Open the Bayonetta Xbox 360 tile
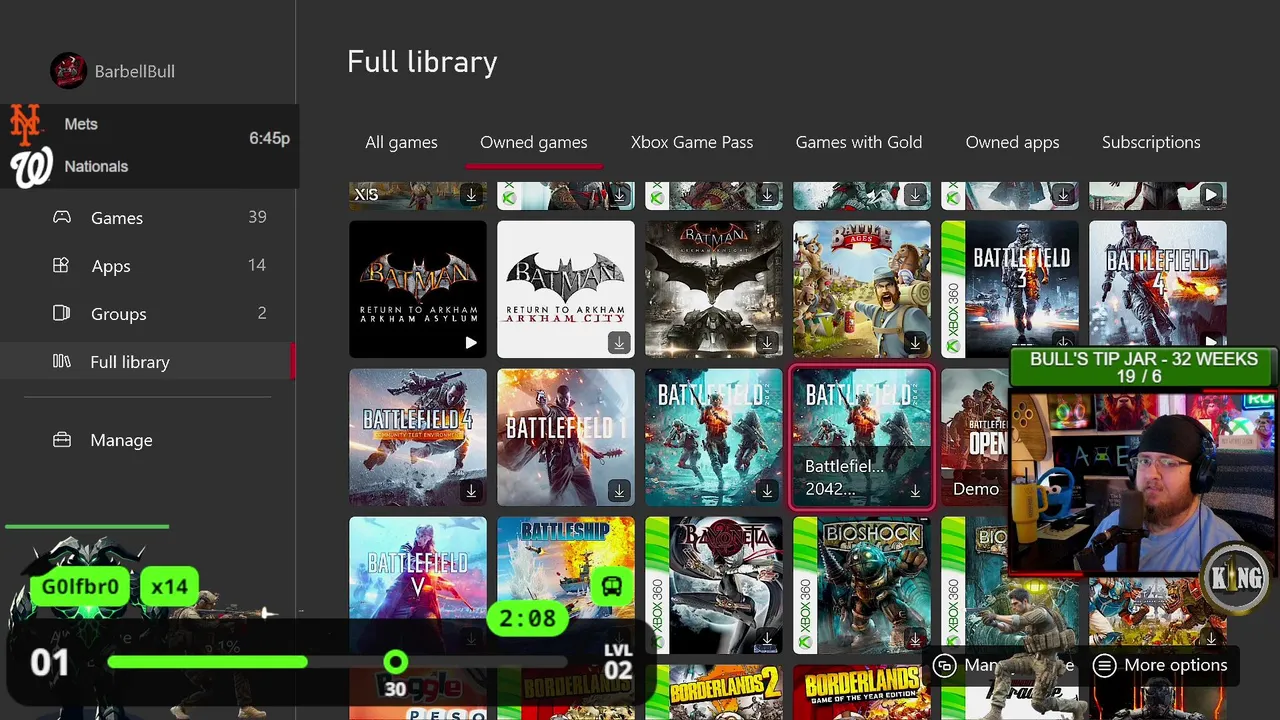Screen dimensions: 1280x720 pyautogui.click(x=714, y=585)
